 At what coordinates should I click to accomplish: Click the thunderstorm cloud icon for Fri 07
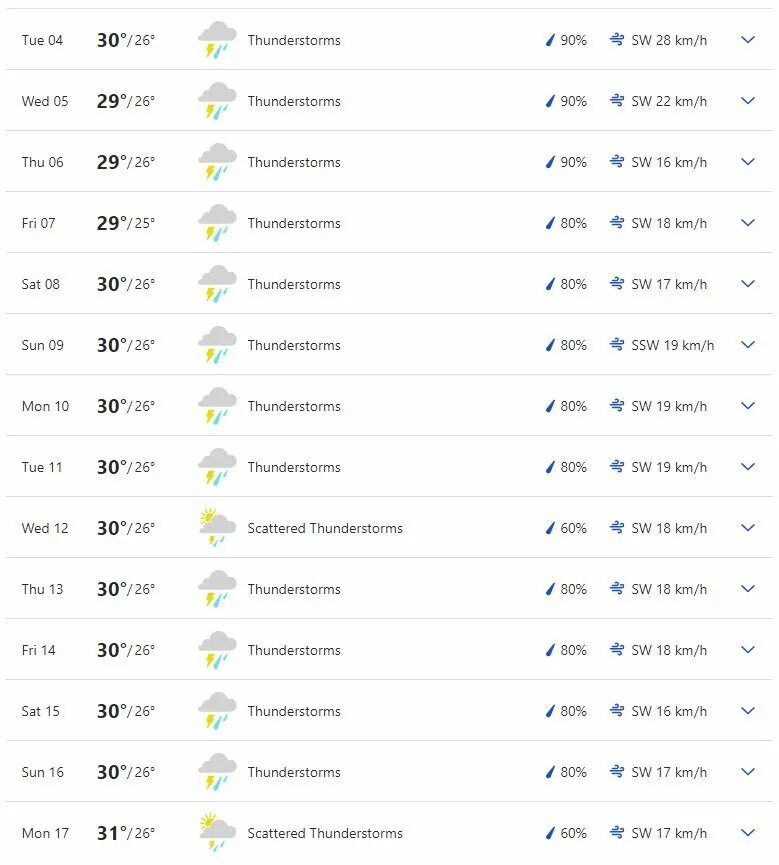click(x=217, y=223)
